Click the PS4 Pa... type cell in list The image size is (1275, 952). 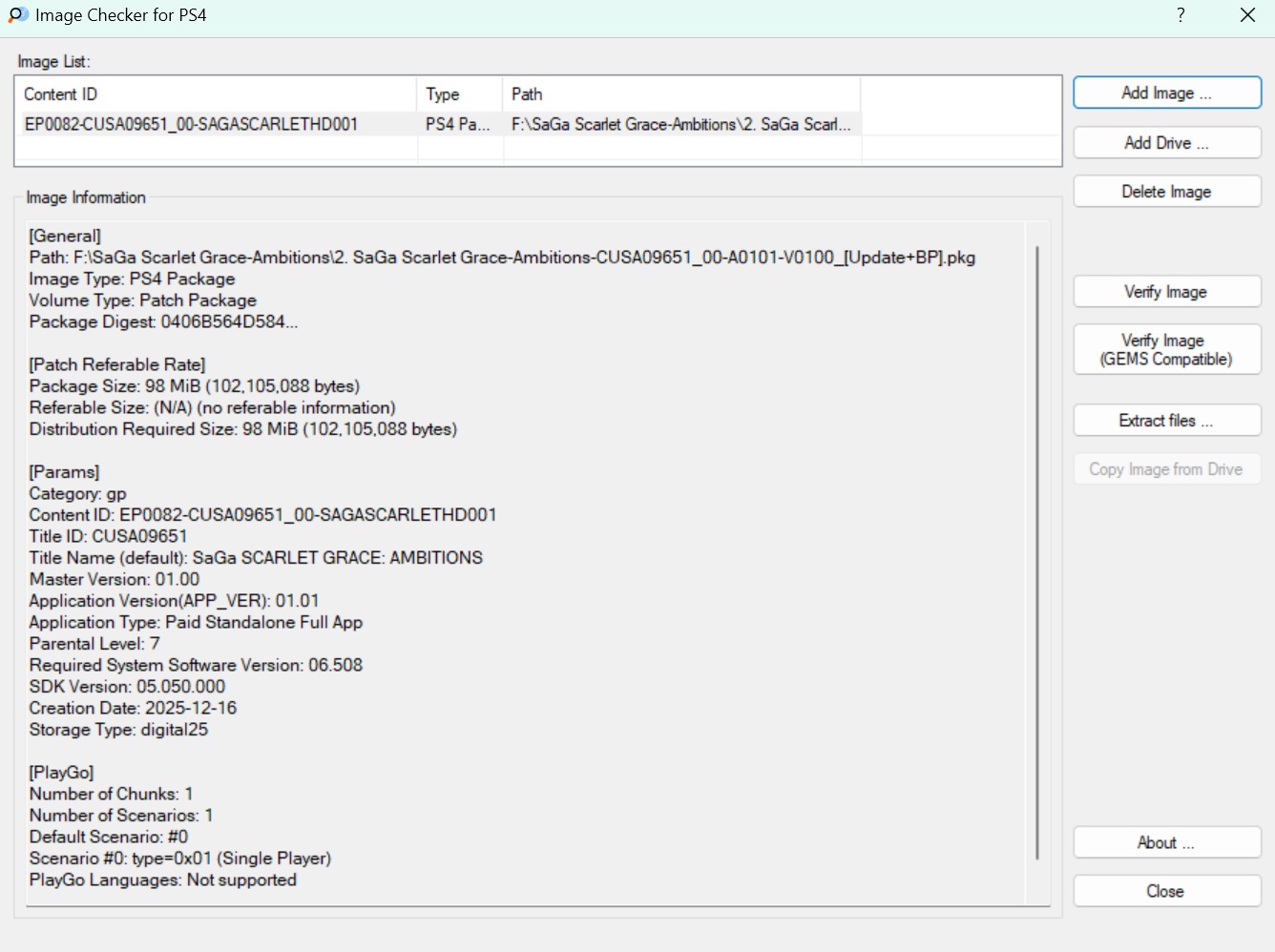click(458, 124)
